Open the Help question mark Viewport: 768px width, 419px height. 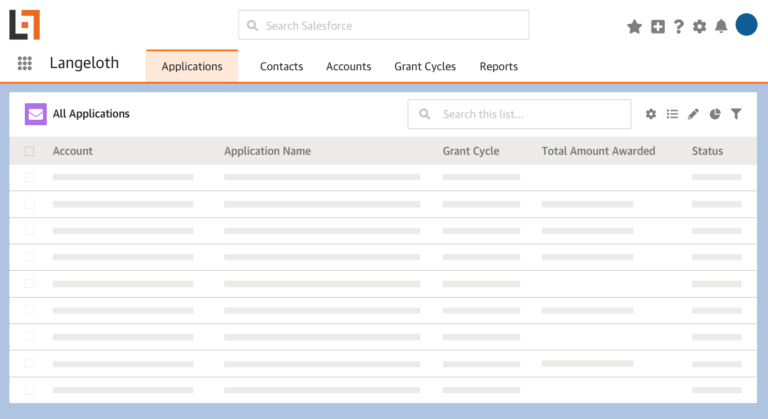(678, 26)
